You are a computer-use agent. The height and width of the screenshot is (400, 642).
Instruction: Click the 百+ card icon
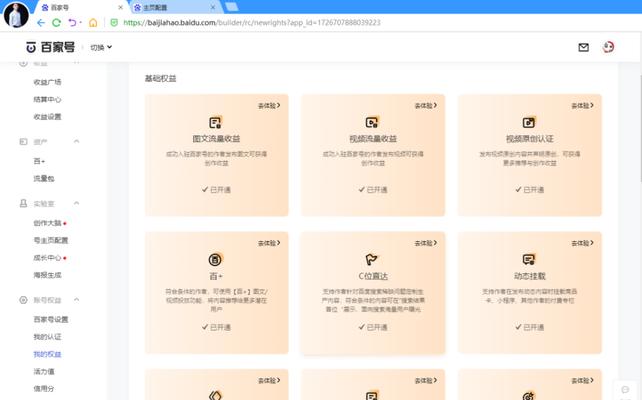tap(215, 259)
